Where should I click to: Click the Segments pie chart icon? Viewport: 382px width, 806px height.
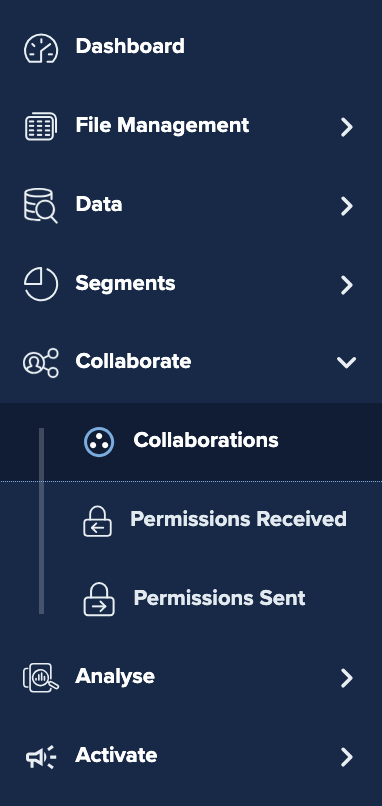click(41, 284)
